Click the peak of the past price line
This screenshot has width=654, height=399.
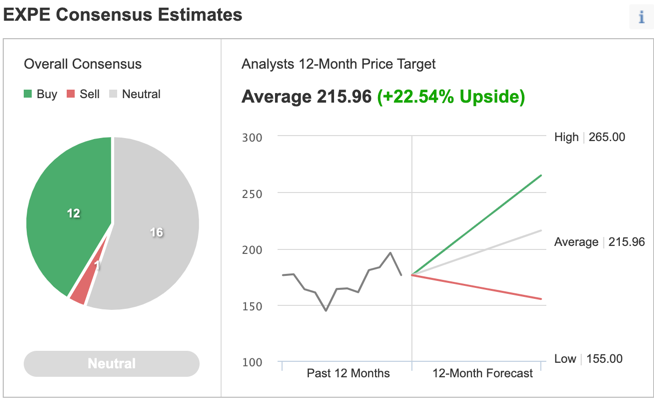pos(390,253)
